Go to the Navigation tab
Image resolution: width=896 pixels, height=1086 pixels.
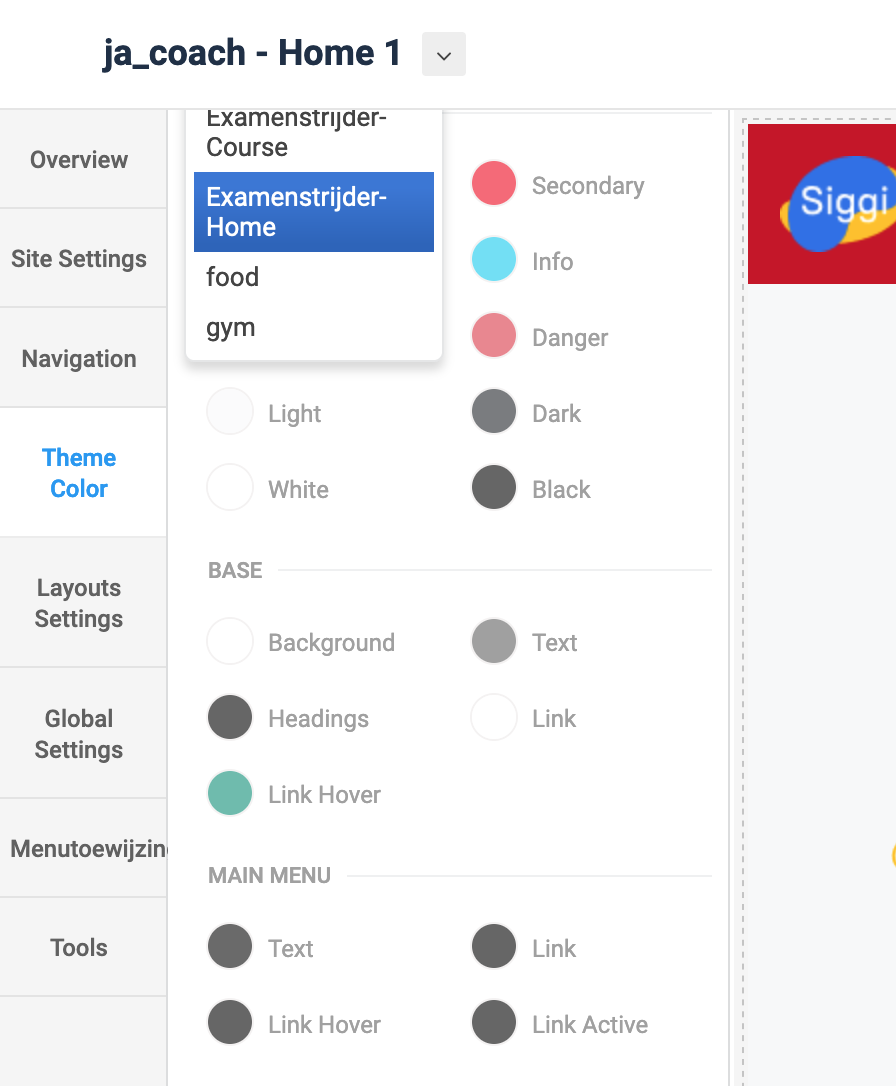click(79, 359)
